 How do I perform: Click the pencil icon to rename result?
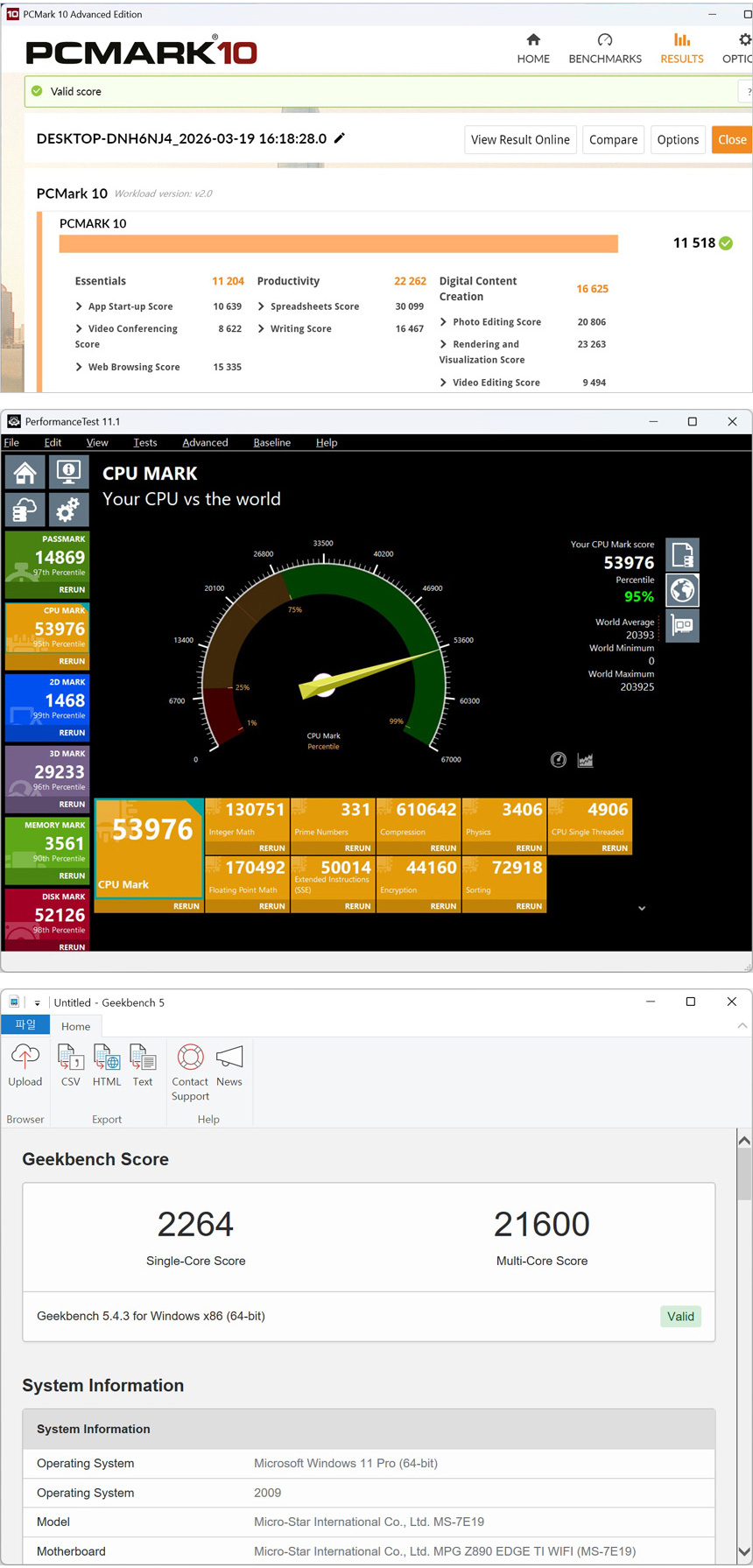(x=340, y=138)
